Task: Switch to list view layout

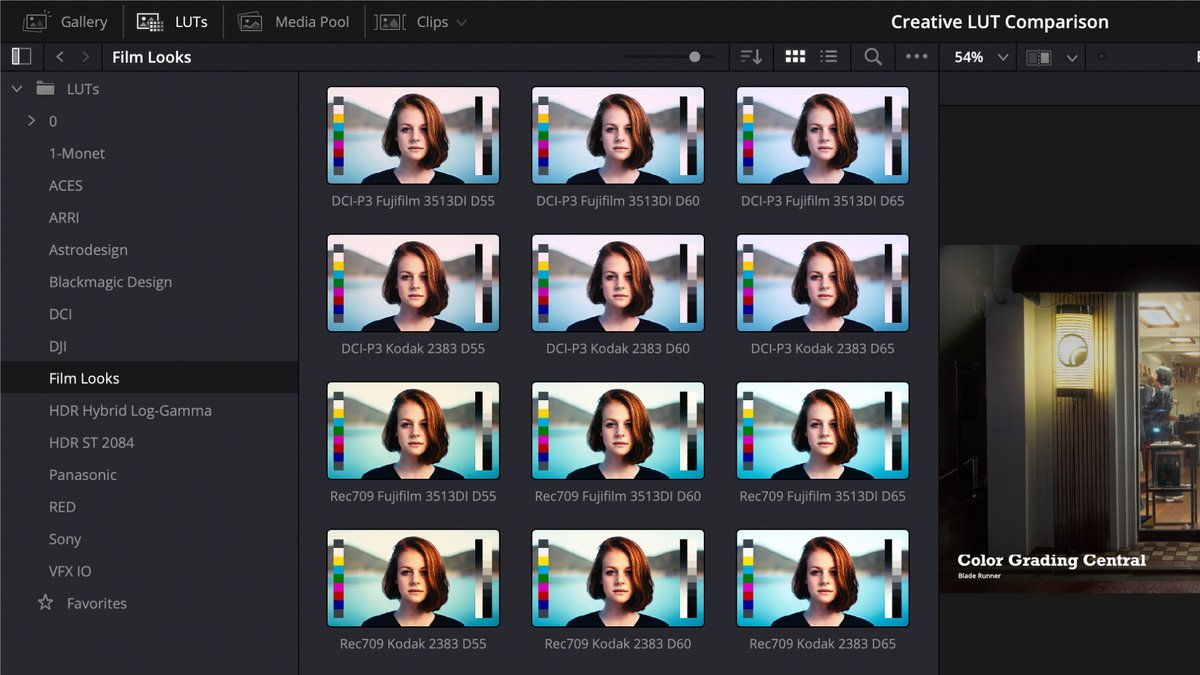Action: pyautogui.click(x=829, y=57)
